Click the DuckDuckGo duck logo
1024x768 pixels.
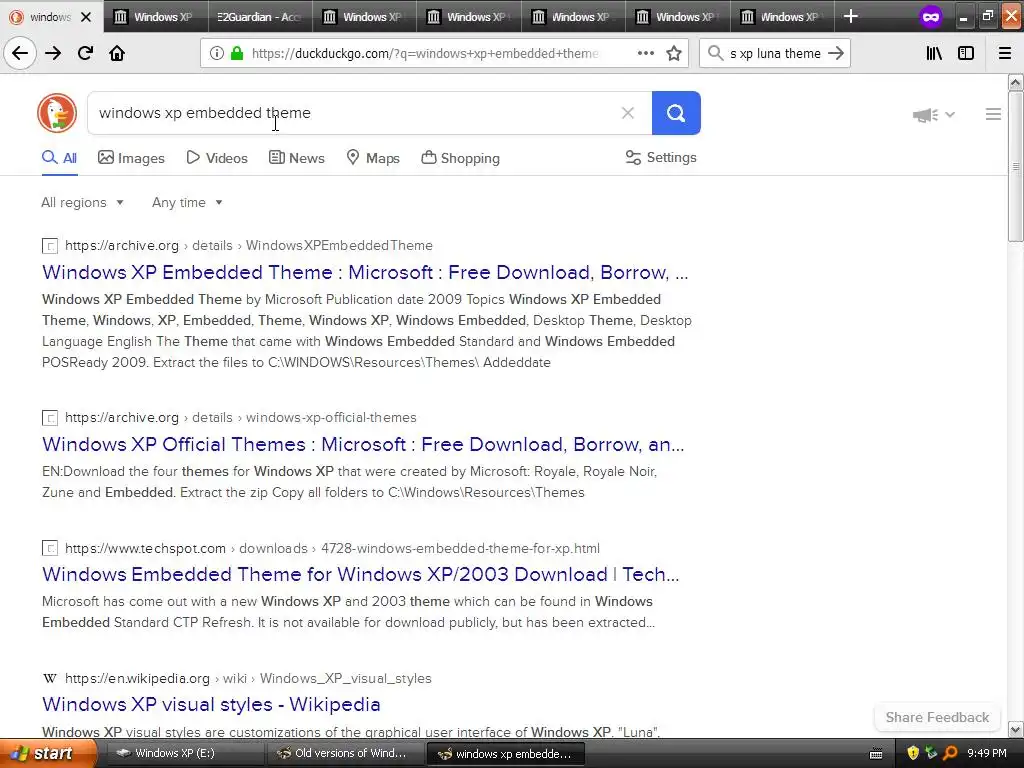(57, 113)
